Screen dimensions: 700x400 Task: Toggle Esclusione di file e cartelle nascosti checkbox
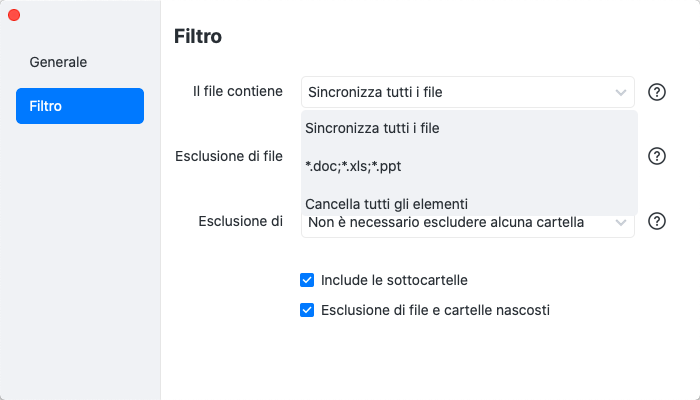point(307,310)
